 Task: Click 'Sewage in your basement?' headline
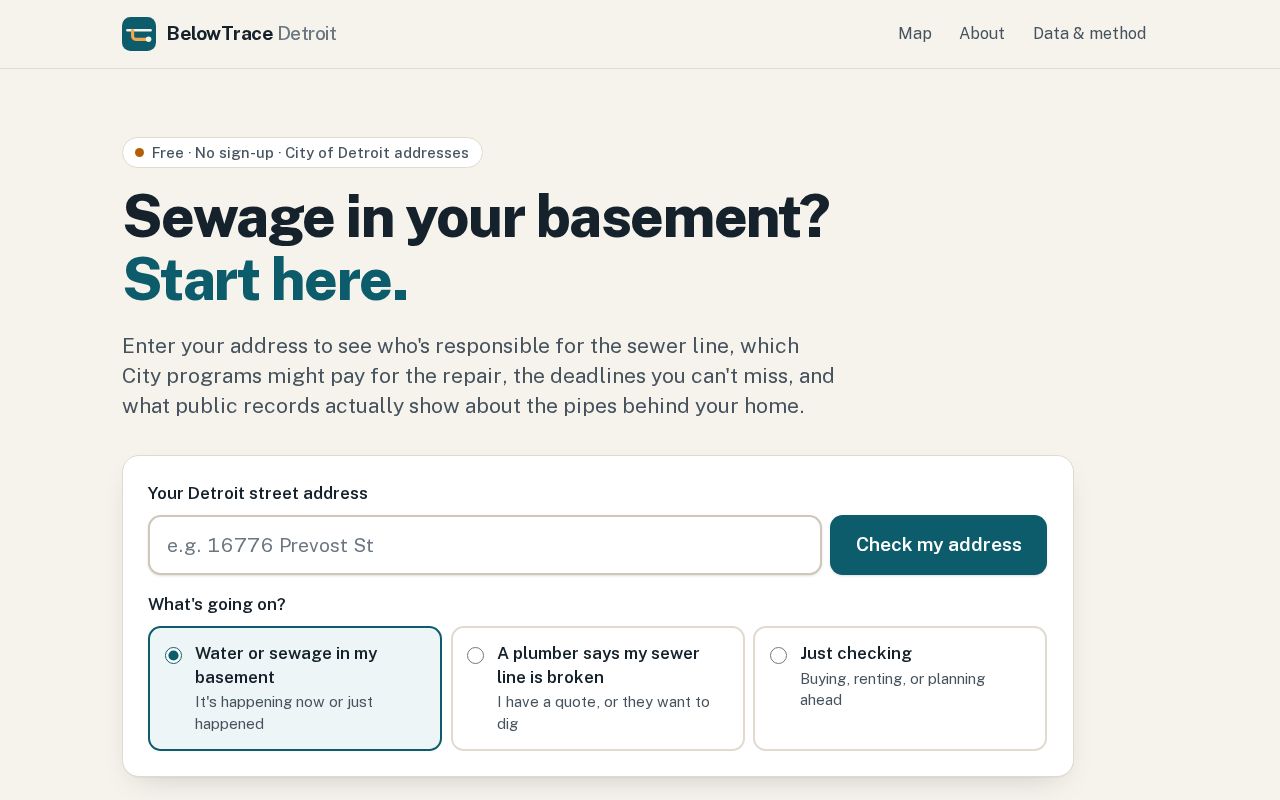[476, 216]
